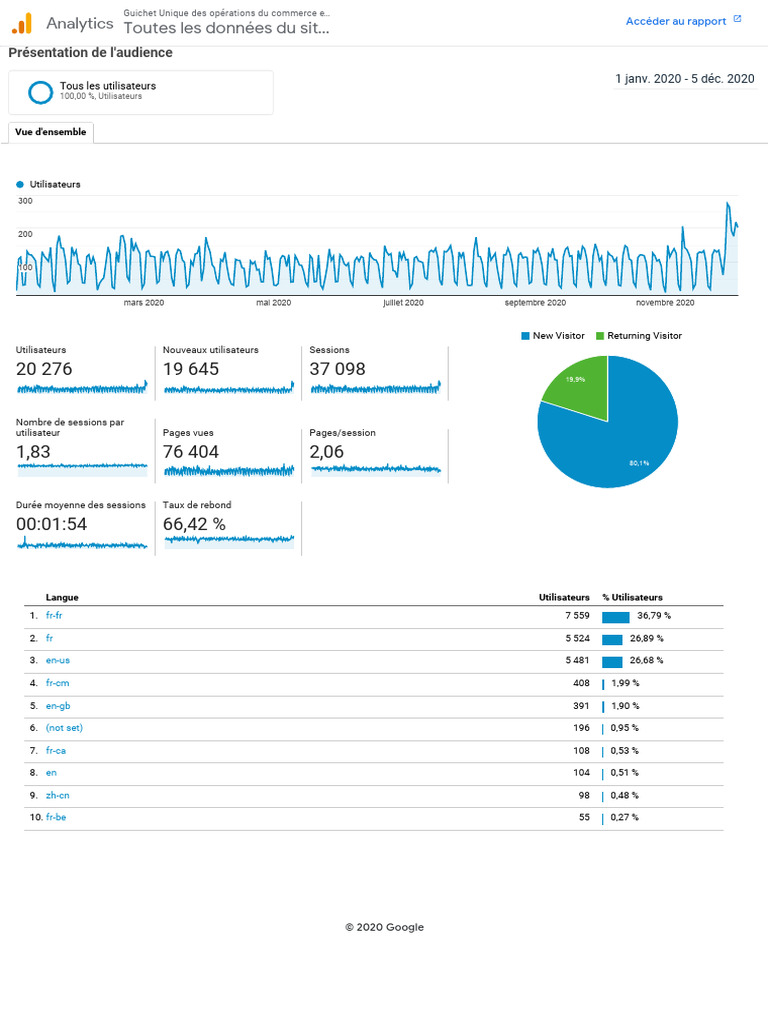Open the Accéder au rapport link
This screenshot has width=768, height=1024.
coord(676,21)
